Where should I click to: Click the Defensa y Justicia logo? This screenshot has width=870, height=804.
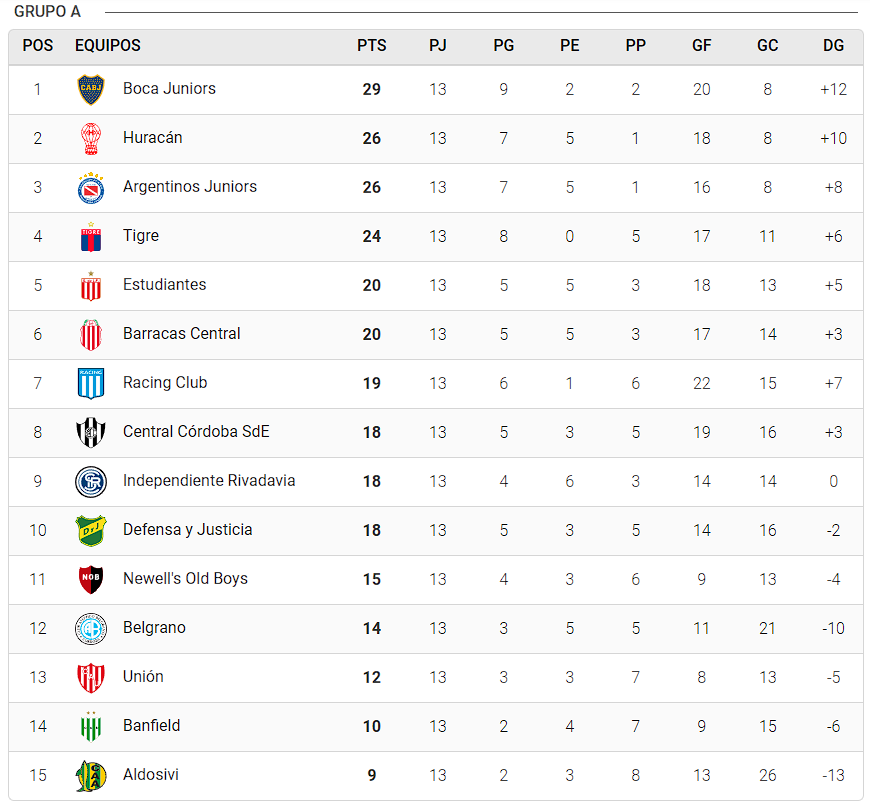[91, 530]
